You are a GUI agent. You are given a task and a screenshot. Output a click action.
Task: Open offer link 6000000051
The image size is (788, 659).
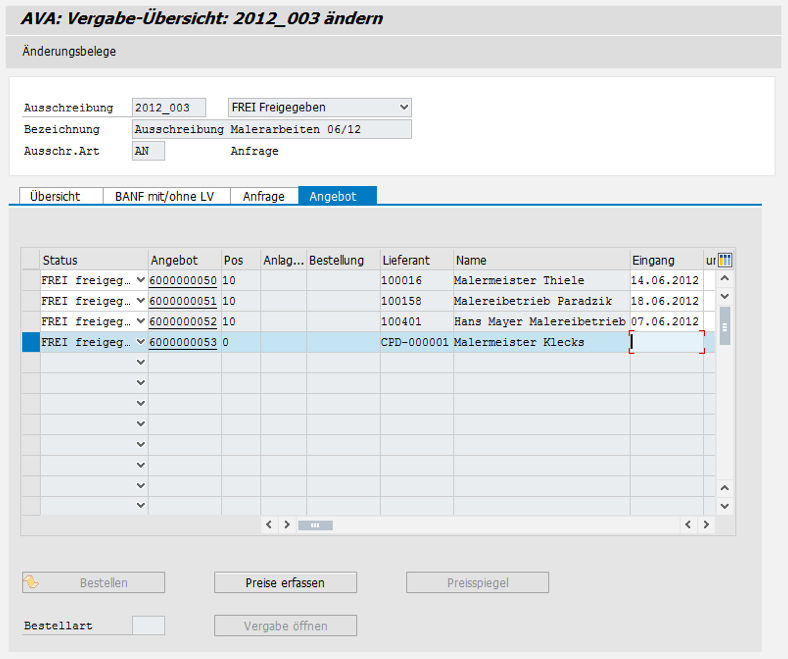[x=183, y=301]
